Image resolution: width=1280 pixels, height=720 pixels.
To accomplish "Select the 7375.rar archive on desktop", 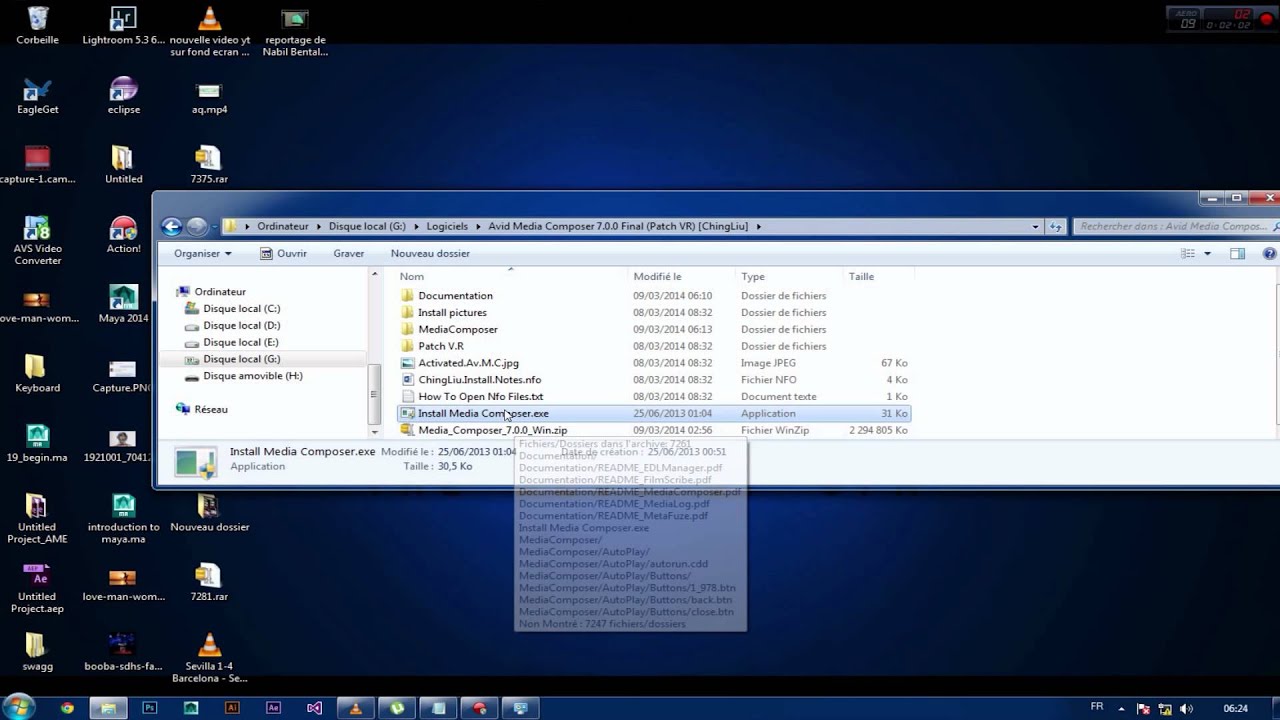I will pos(208,165).
